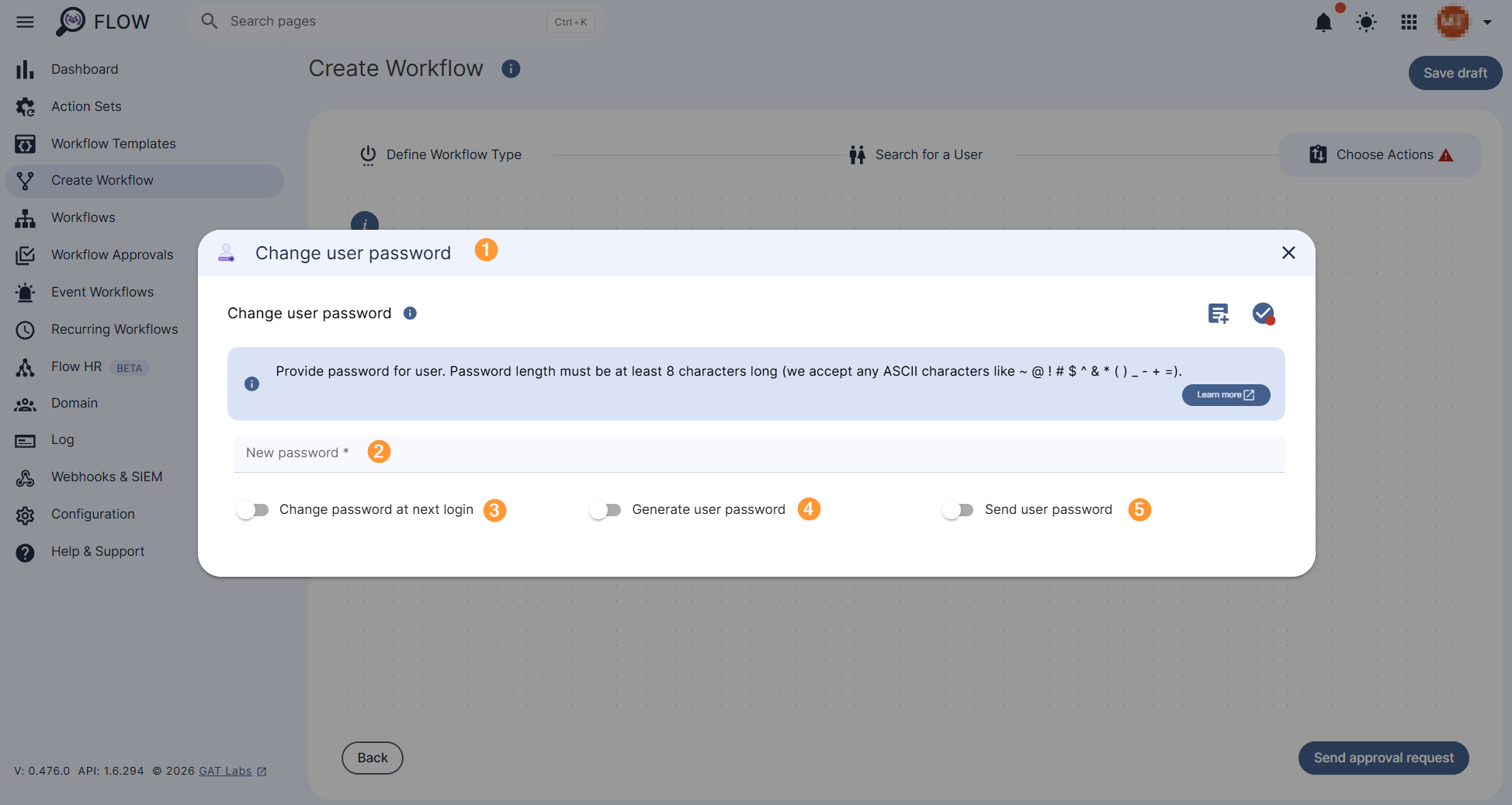Click the info icon in blue notice
This screenshot has width=1512, height=805.
tap(251, 384)
